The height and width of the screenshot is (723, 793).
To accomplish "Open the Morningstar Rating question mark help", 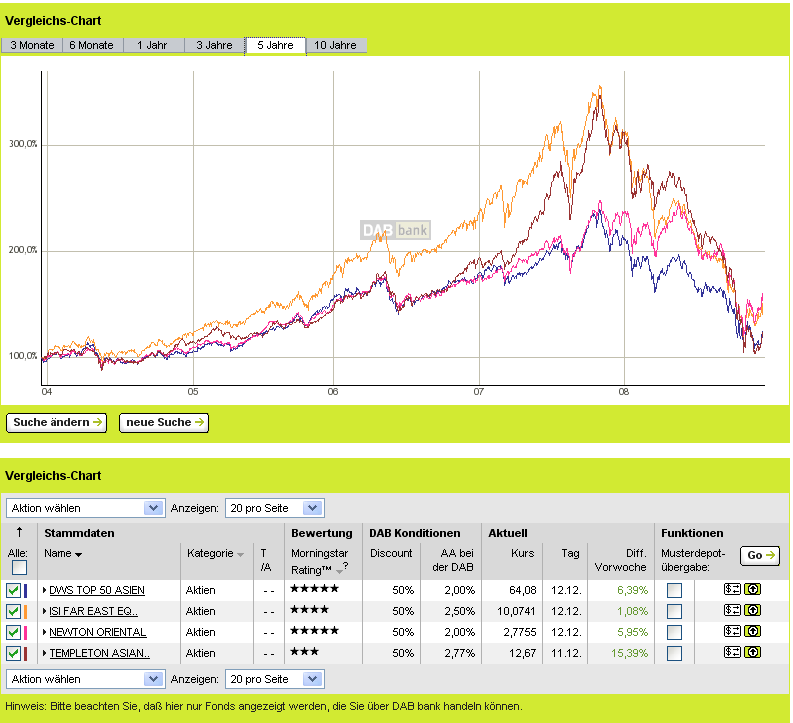I will click(345, 566).
